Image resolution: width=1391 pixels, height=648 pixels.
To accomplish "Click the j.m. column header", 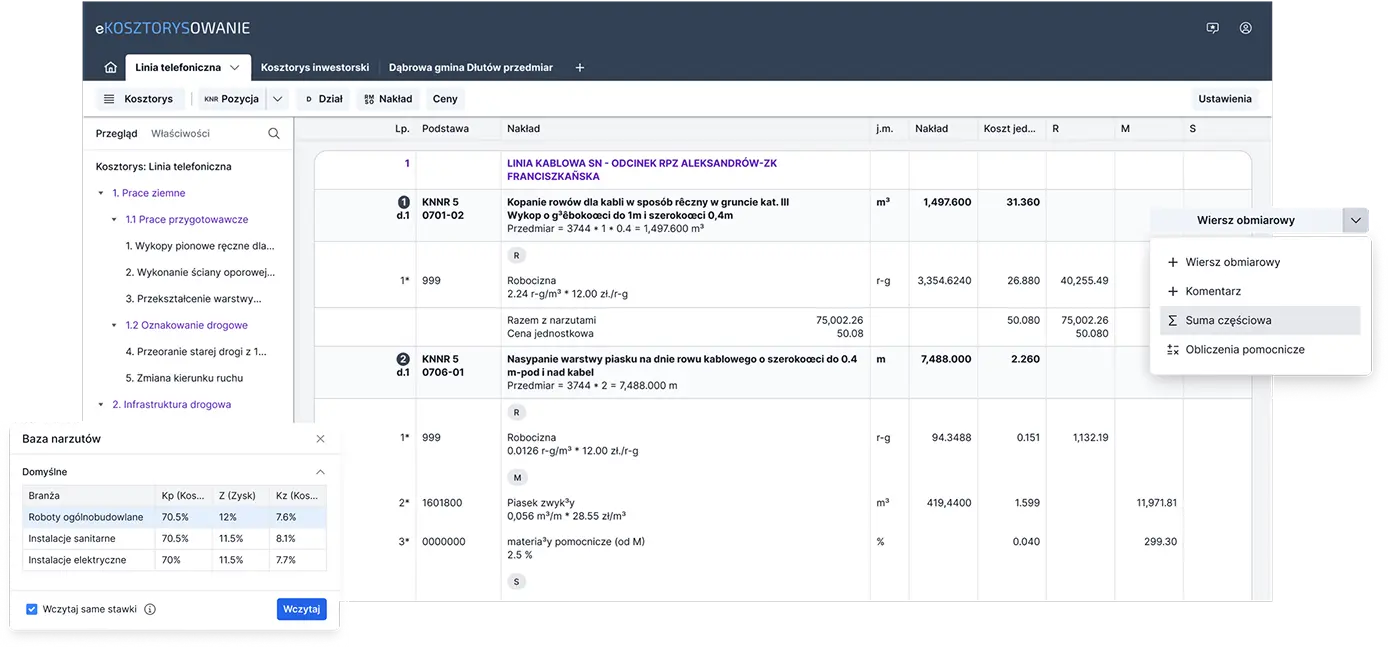I will (884, 129).
